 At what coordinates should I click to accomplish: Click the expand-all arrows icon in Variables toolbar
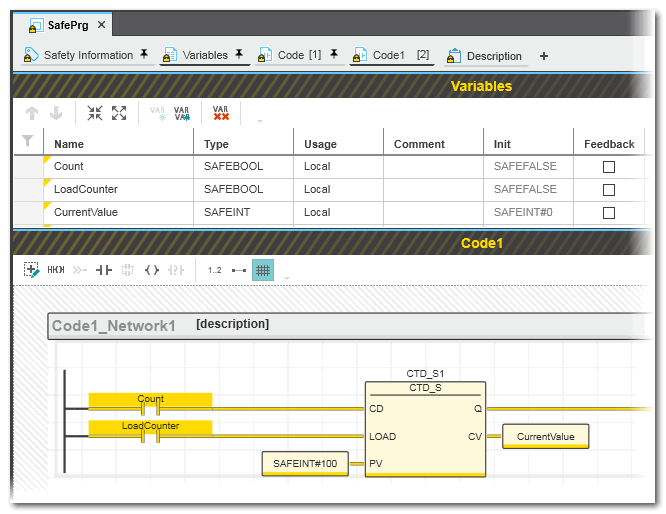[119, 113]
